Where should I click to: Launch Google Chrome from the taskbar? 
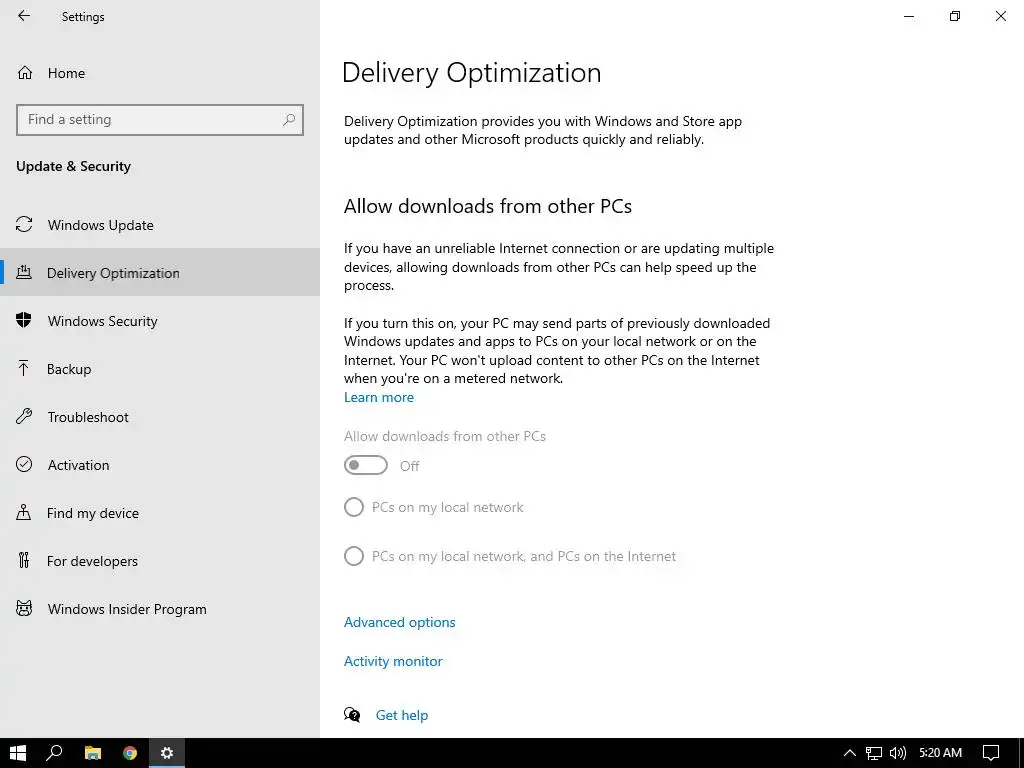point(130,753)
